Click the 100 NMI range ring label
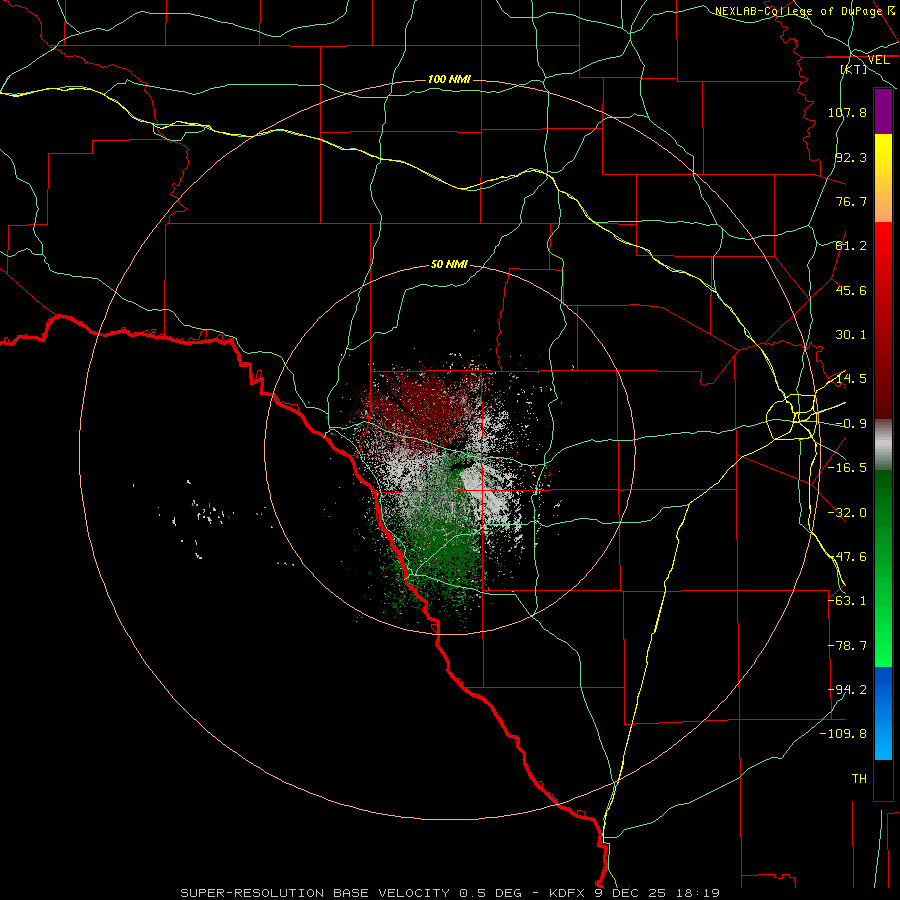The height and width of the screenshot is (900, 900). point(449,79)
